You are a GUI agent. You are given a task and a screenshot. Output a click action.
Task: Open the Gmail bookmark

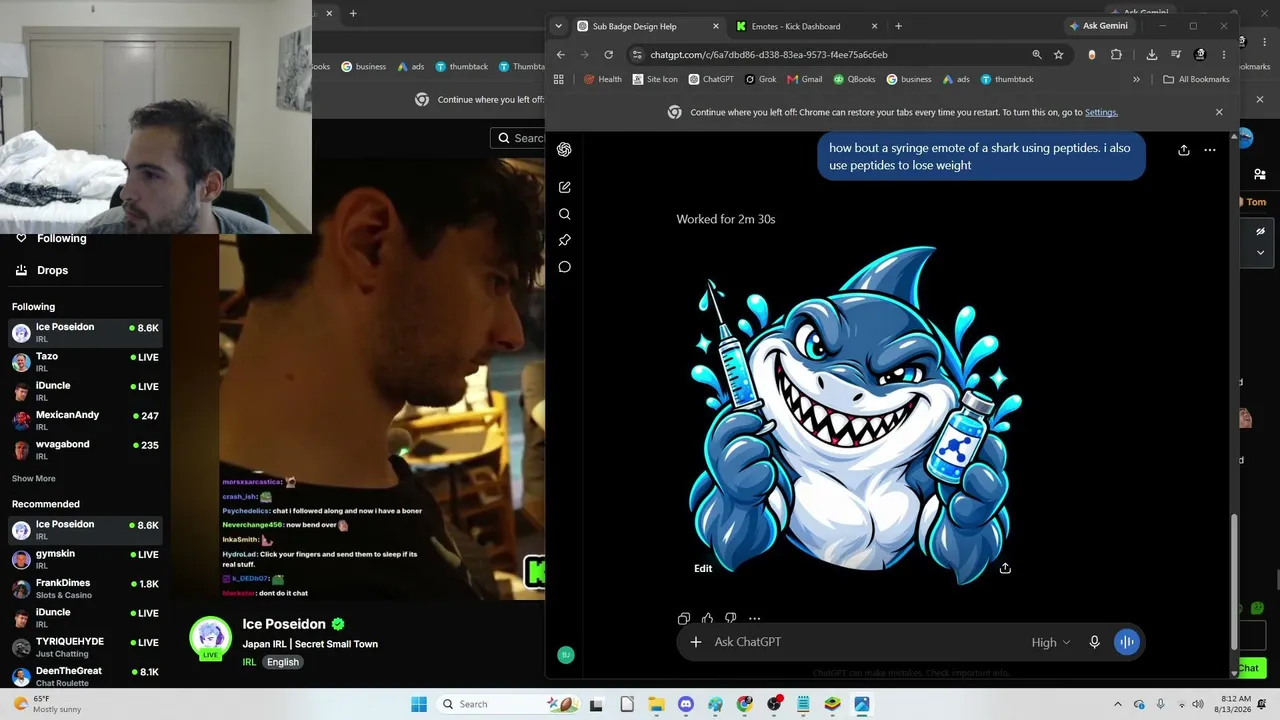pos(804,79)
